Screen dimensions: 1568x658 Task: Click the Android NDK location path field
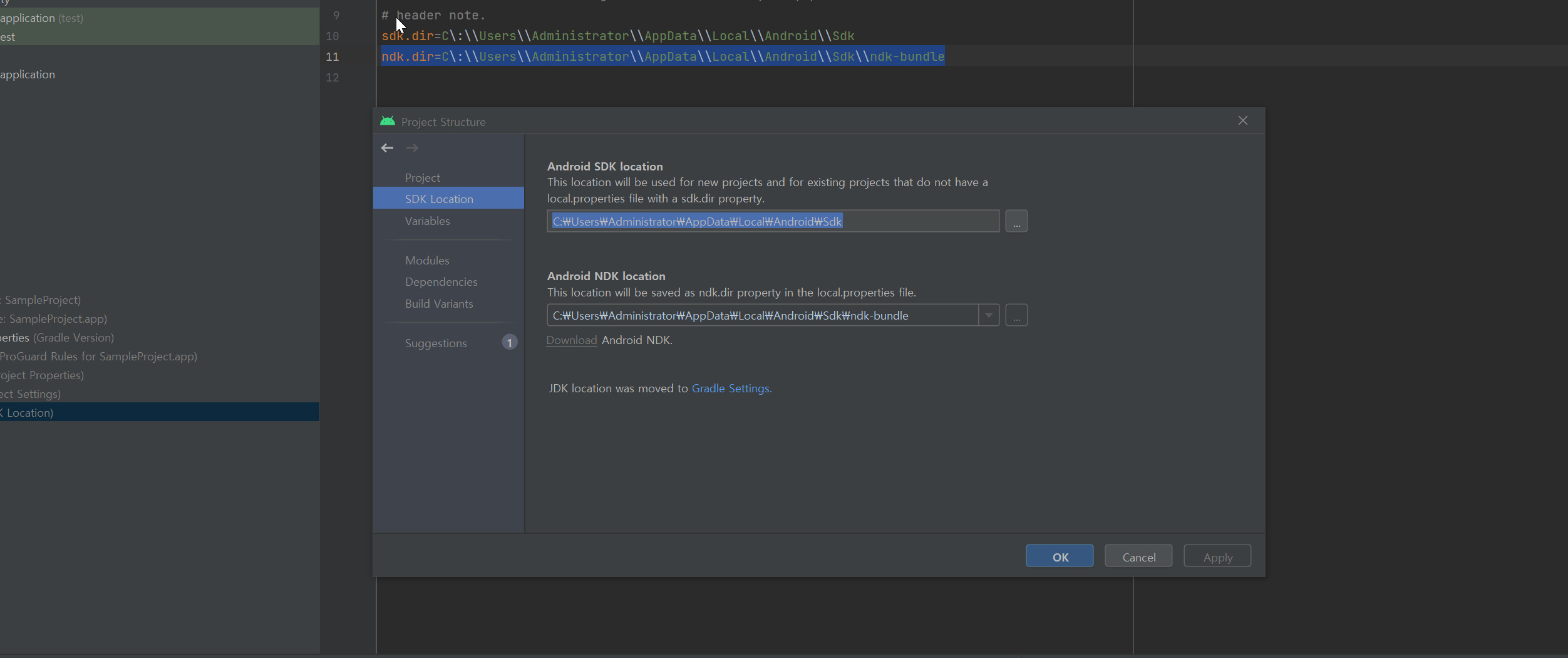(x=763, y=315)
